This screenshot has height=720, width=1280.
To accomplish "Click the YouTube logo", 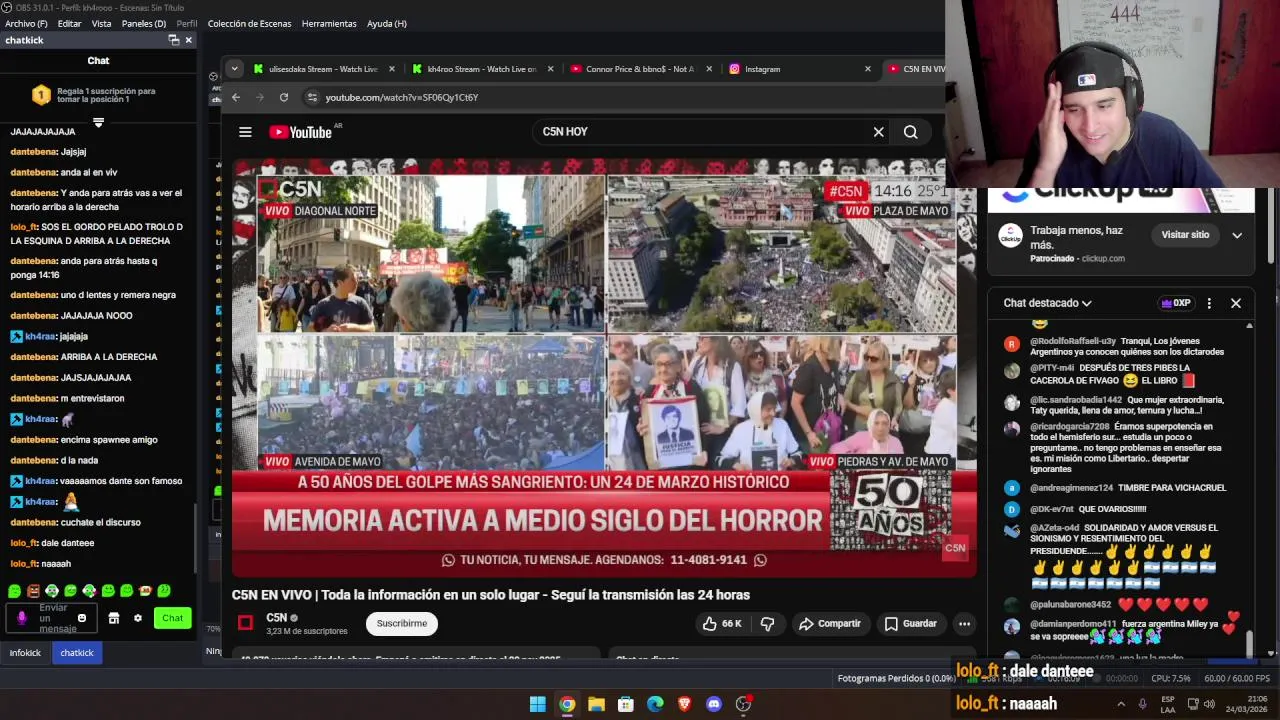I will click(x=300, y=132).
